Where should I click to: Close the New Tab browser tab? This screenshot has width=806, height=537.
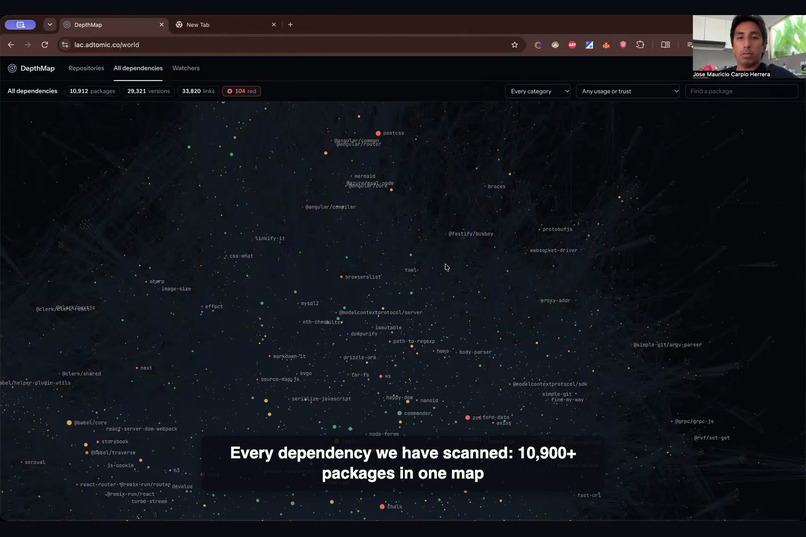tap(273, 24)
